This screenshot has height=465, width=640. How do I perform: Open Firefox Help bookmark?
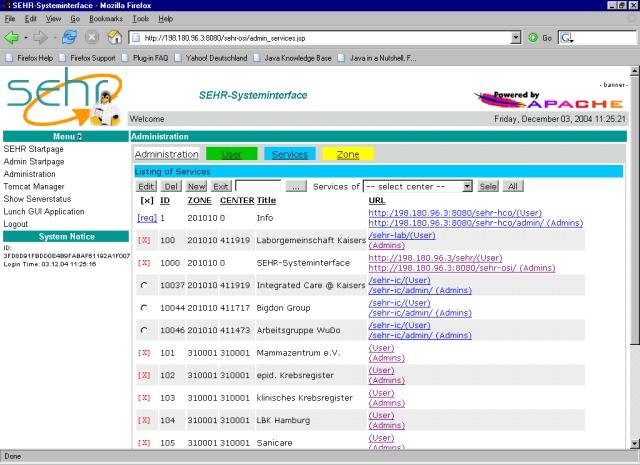(30, 58)
